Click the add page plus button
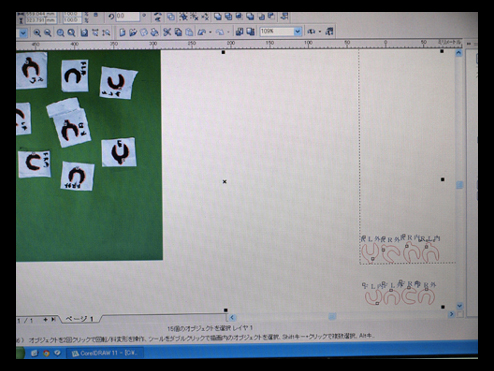The height and width of the screenshot is (371, 494). pos(45,320)
